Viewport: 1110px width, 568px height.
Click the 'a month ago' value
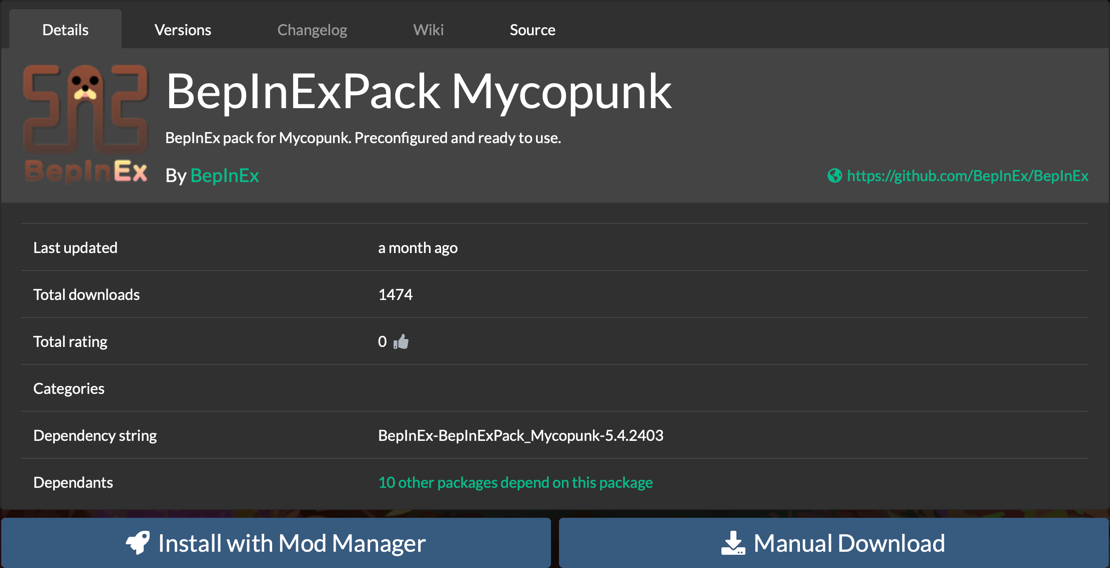[418, 248]
